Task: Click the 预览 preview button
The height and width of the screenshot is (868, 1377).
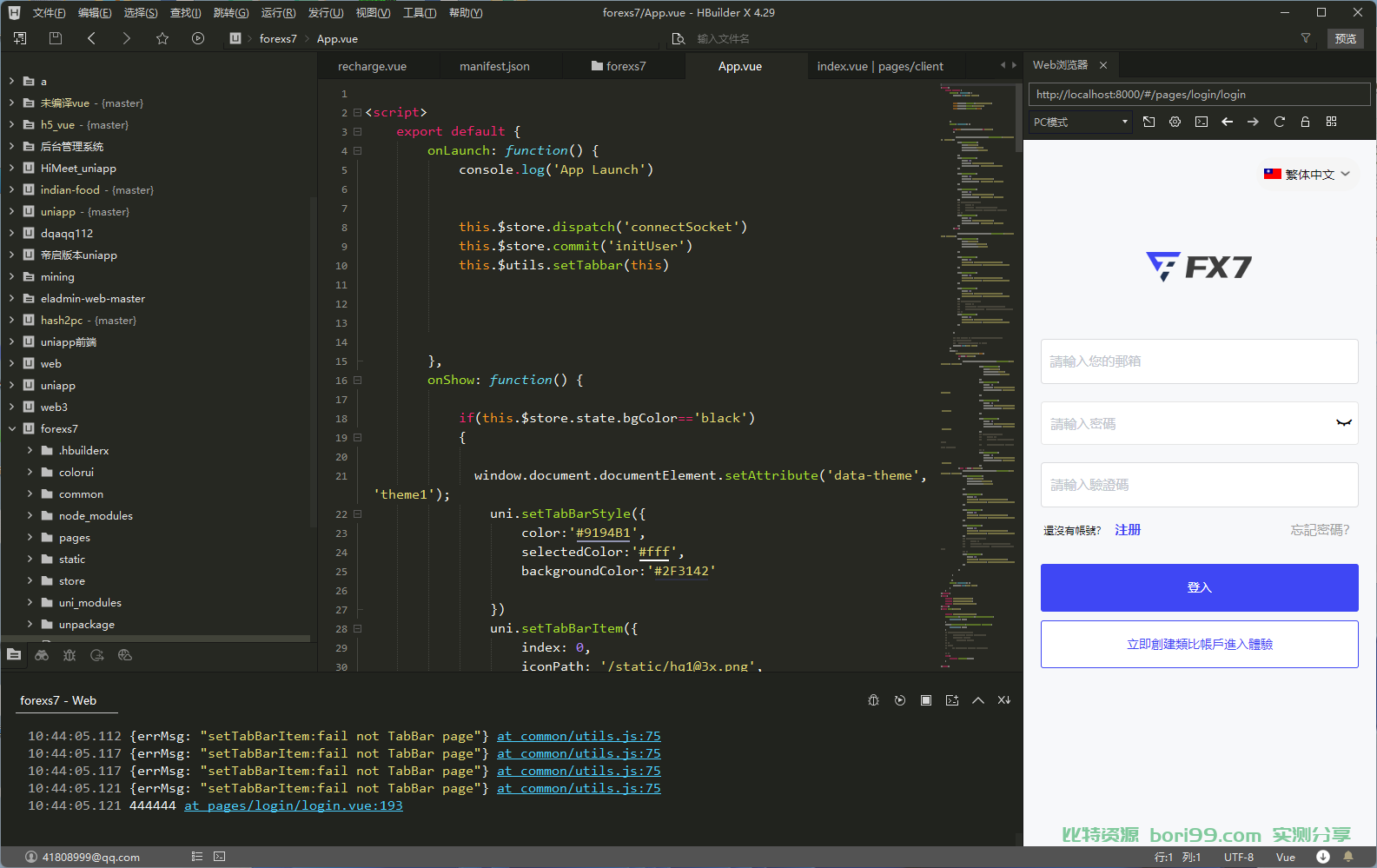Action: tap(1346, 39)
